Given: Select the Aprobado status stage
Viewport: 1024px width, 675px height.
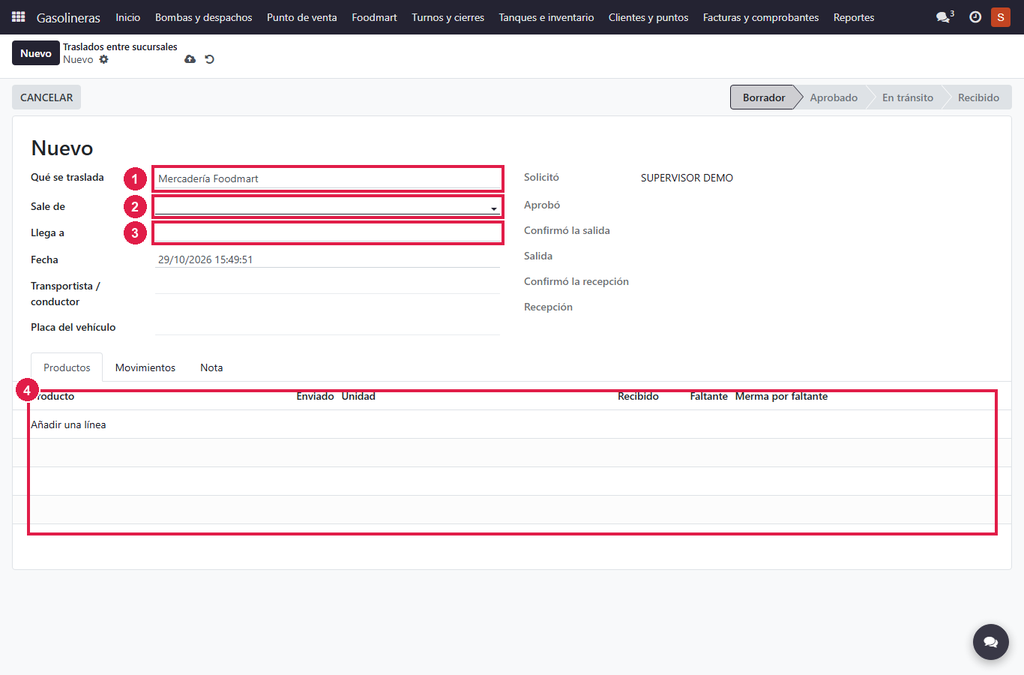Looking at the screenshot, I should (x=834, y=97).
